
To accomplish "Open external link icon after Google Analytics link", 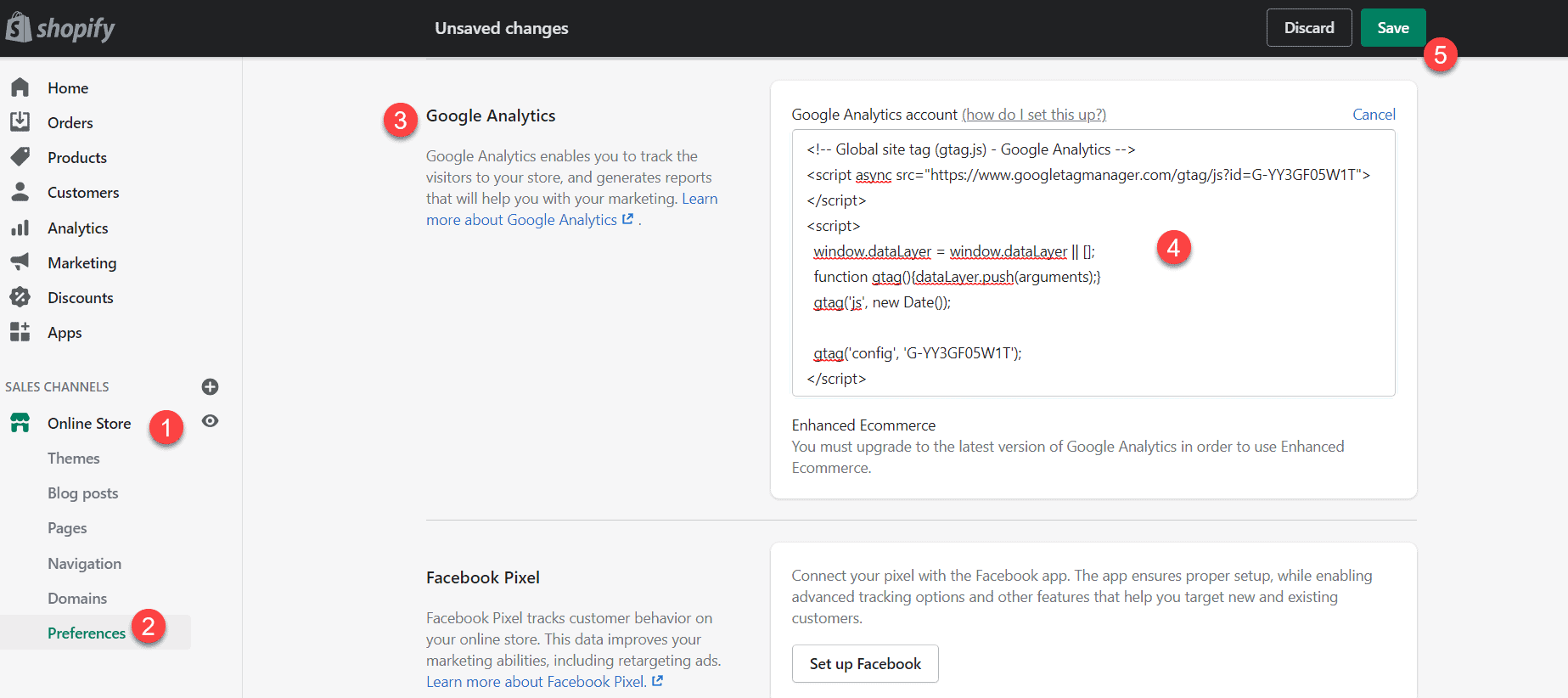I will point(627,219).
